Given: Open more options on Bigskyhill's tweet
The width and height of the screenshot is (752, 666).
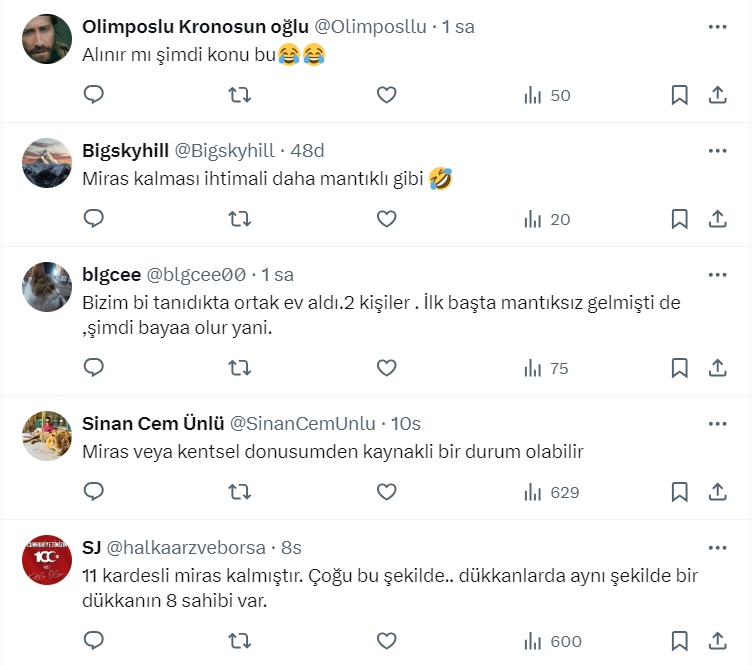Looking at the screenshot, I should [717, 151].
